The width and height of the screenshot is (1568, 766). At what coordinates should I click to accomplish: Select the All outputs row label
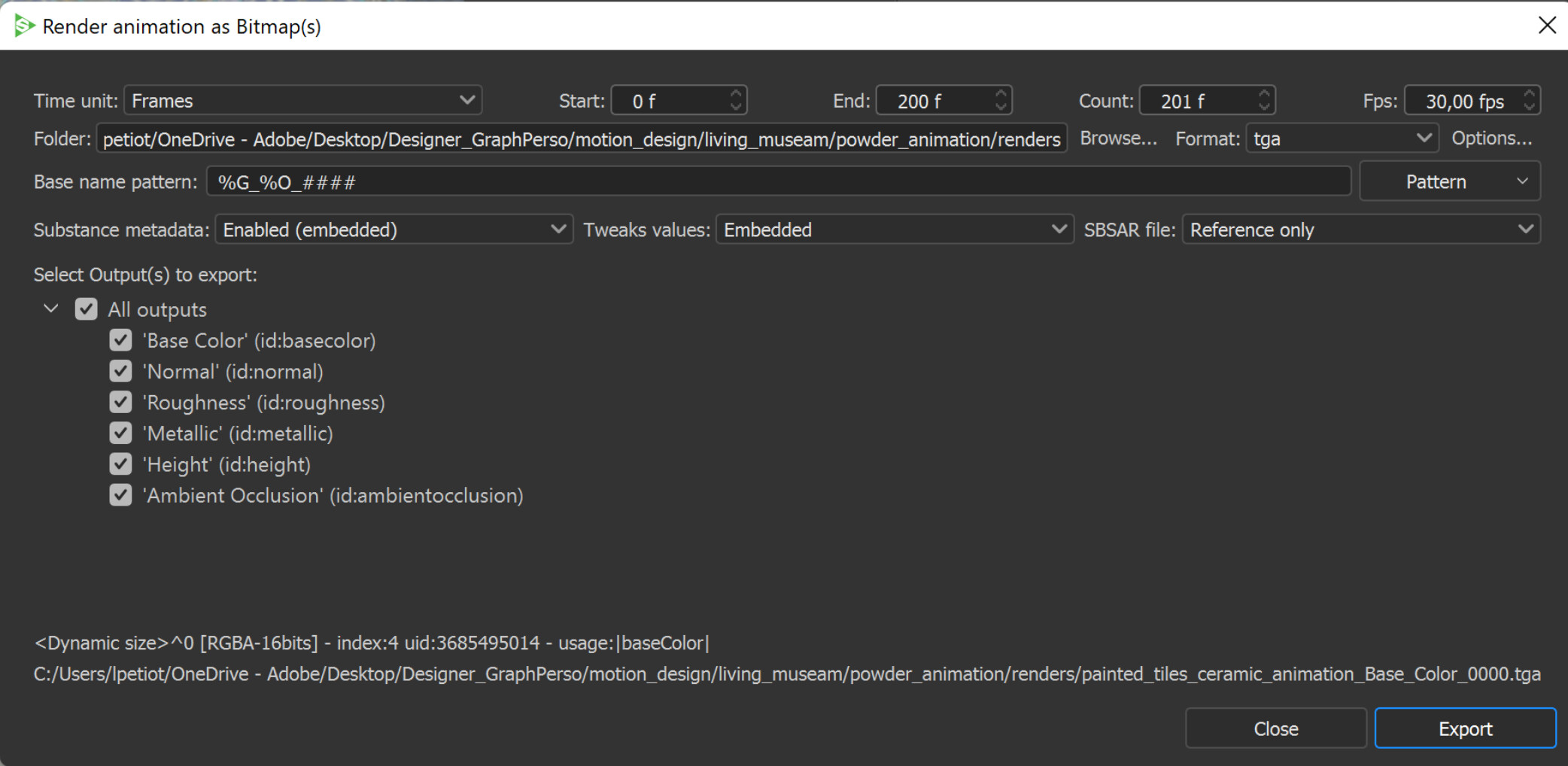[157, 309]
